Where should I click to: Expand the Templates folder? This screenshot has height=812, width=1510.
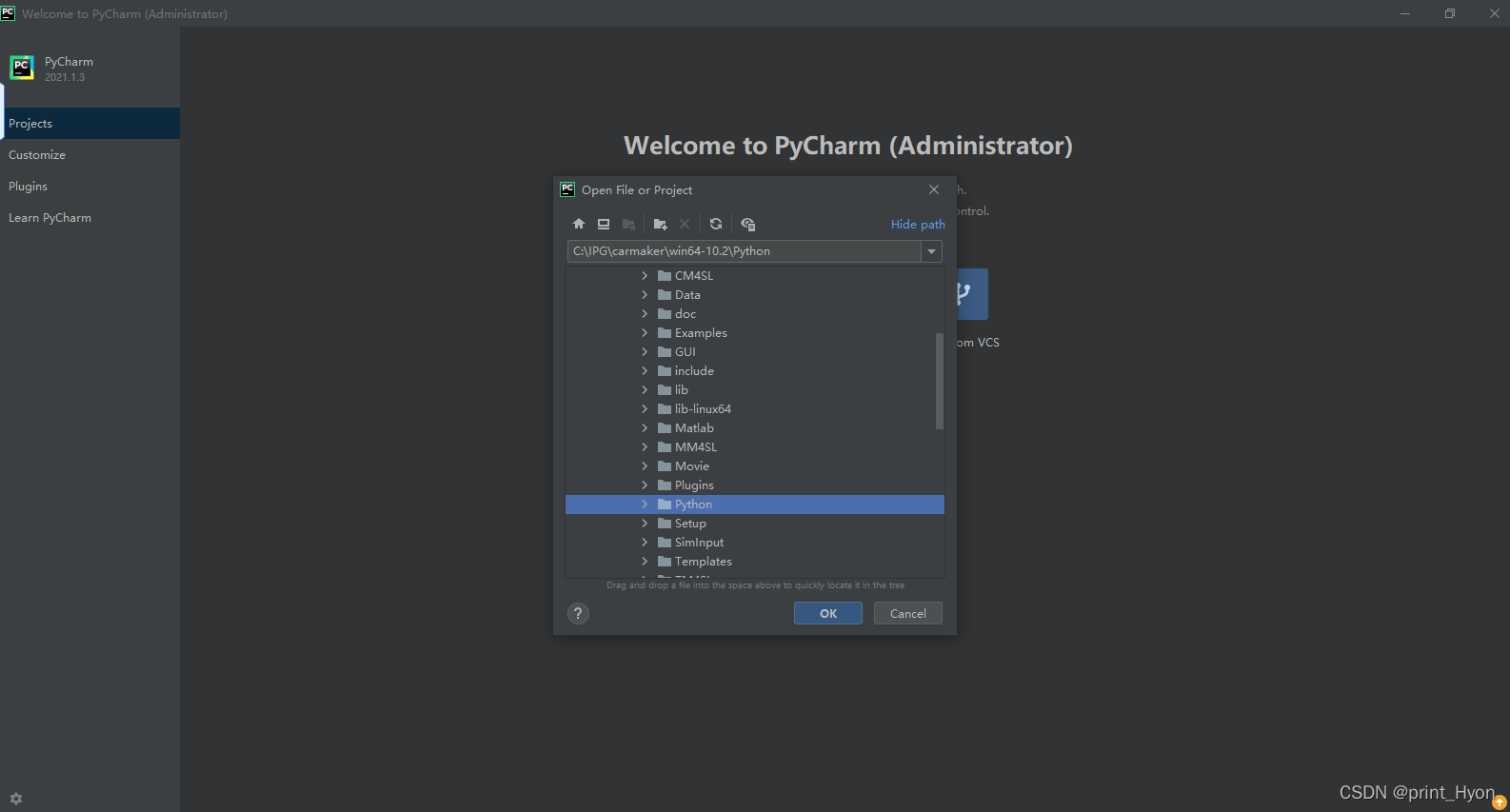coord(645,562)
